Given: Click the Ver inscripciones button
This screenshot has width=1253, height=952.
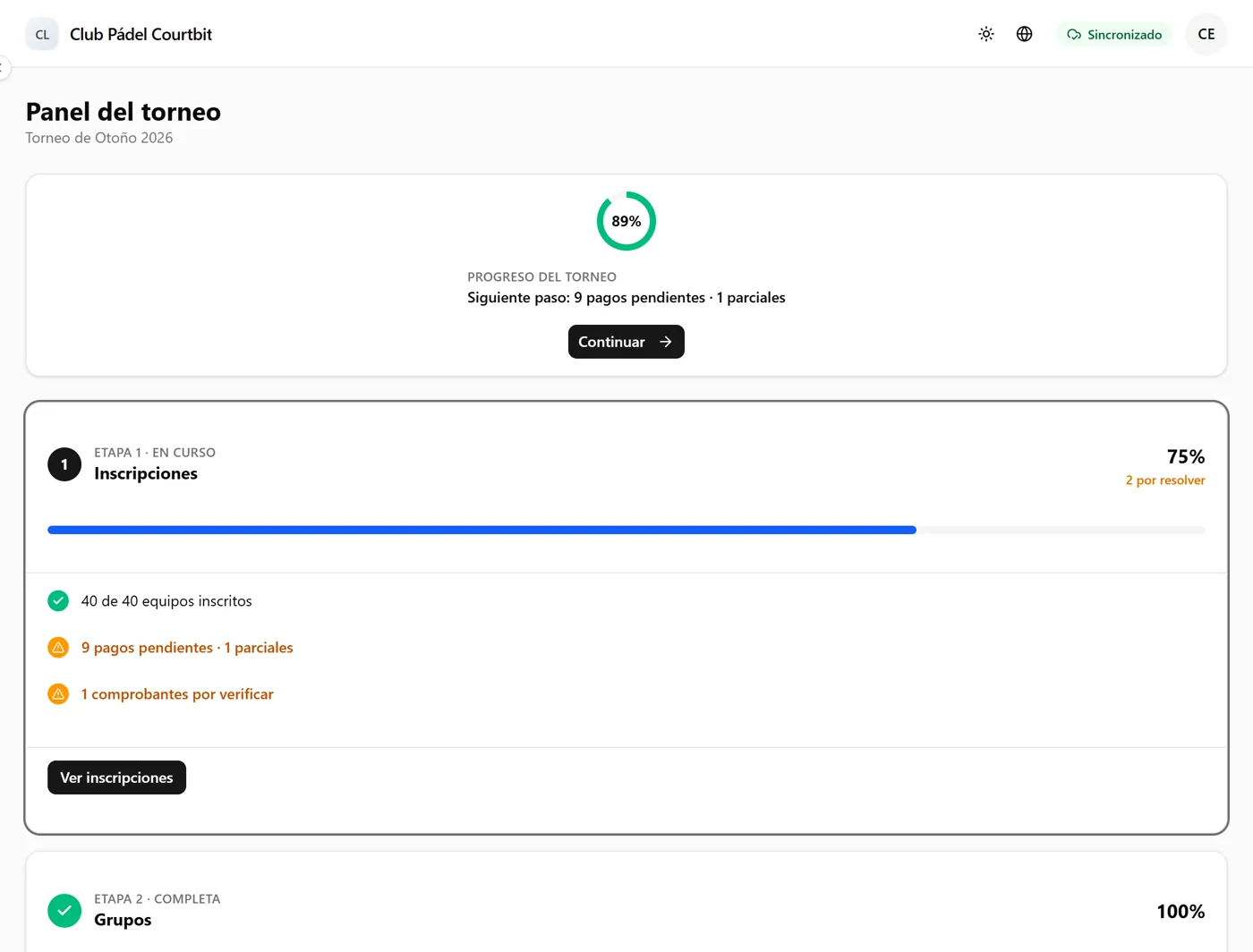Looking at the screenshot, I should pos(116,778).
